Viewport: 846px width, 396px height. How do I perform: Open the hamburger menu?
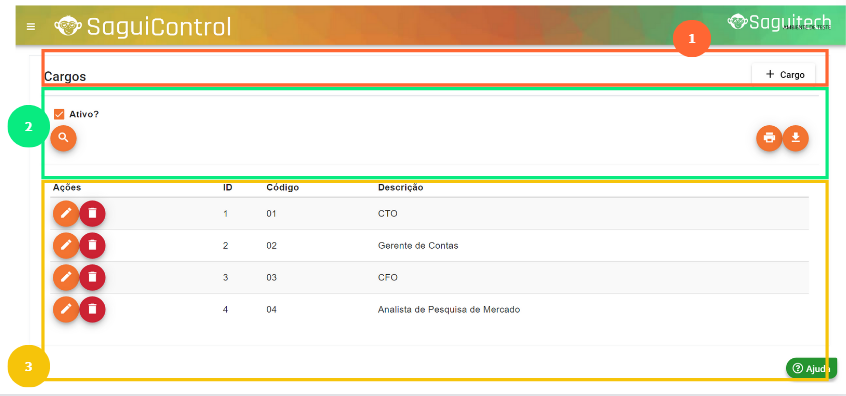[x=31, y=26]
